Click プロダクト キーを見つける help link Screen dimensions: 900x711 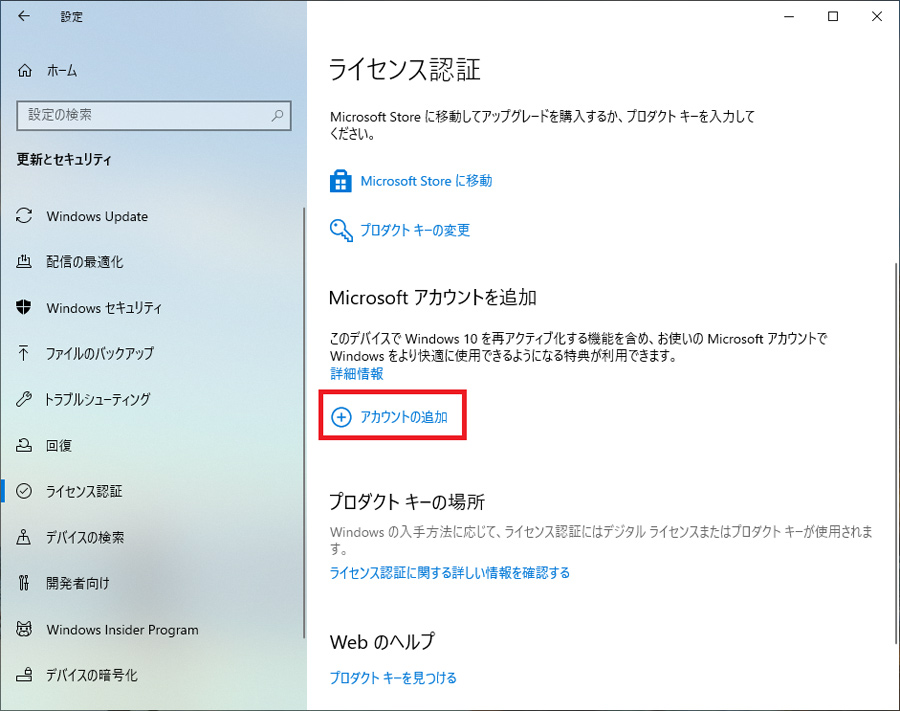click(x=393, y=678)
